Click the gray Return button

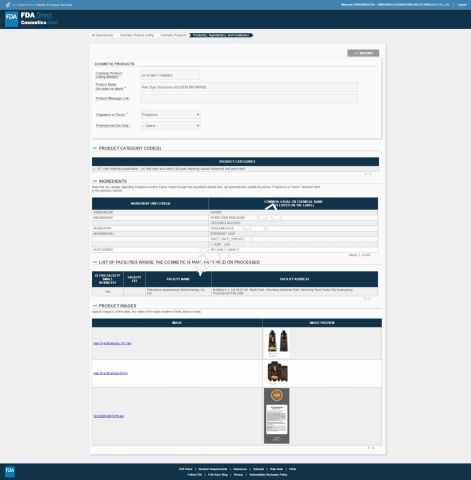pyautogui.click(x=363, y=53)
